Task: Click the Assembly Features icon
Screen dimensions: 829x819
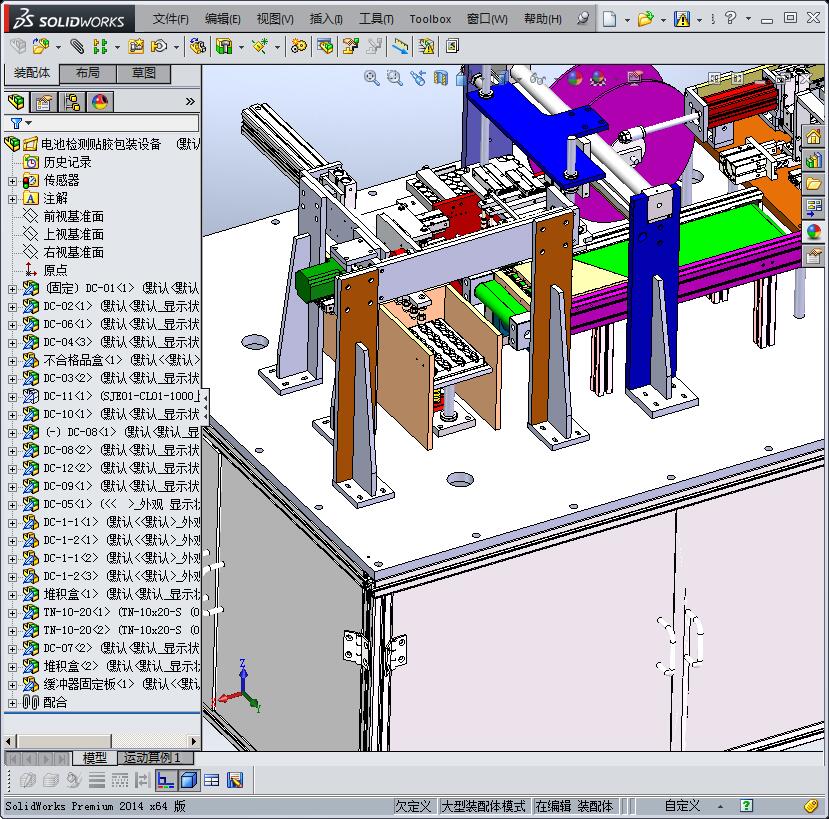Action: [x=224, y=47]
